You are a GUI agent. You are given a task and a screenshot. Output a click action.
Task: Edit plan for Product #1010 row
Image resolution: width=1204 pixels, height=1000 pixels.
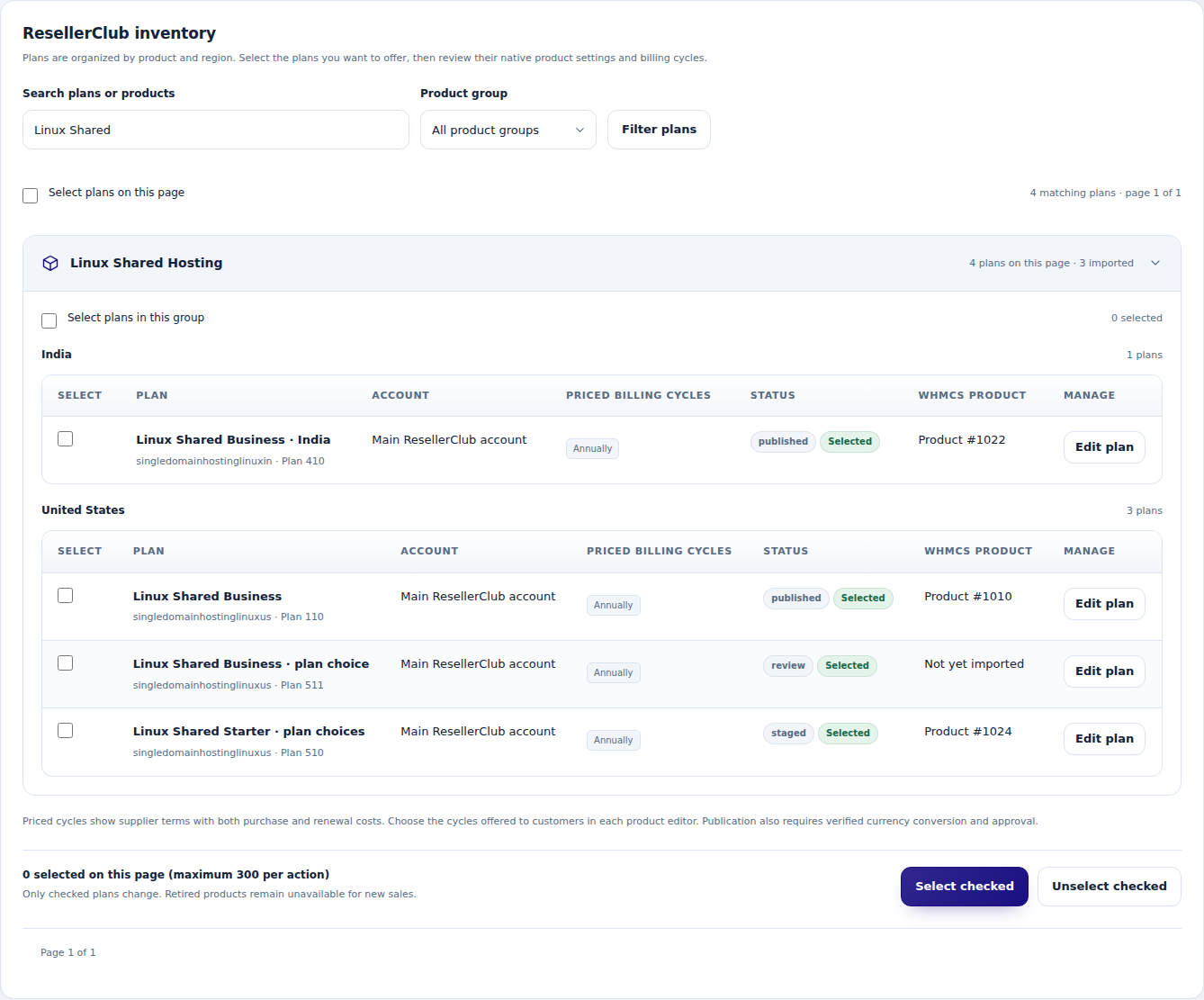[x=1104, y=604]
